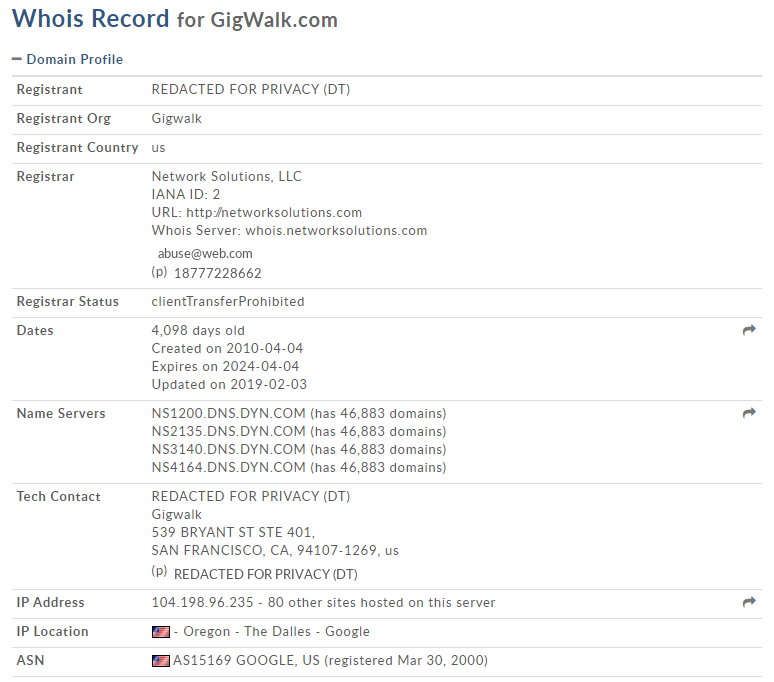Image resolution: width=774 pixels, height=682 pixels.
Task: Click Expires on 2024-04-04
Action: point(225,367)
